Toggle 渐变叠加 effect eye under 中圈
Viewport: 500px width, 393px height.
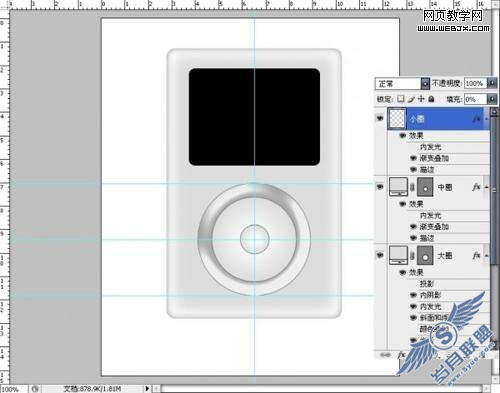coord(413,227)
